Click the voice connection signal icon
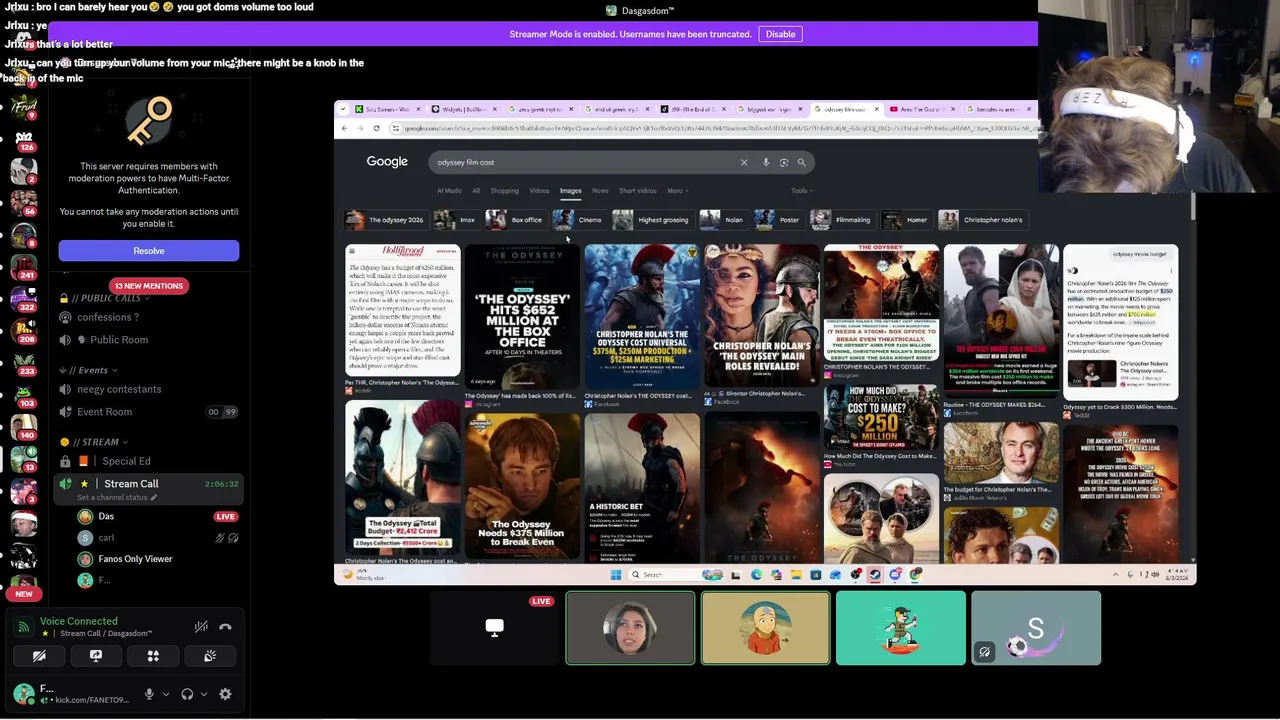 point(24,627)
